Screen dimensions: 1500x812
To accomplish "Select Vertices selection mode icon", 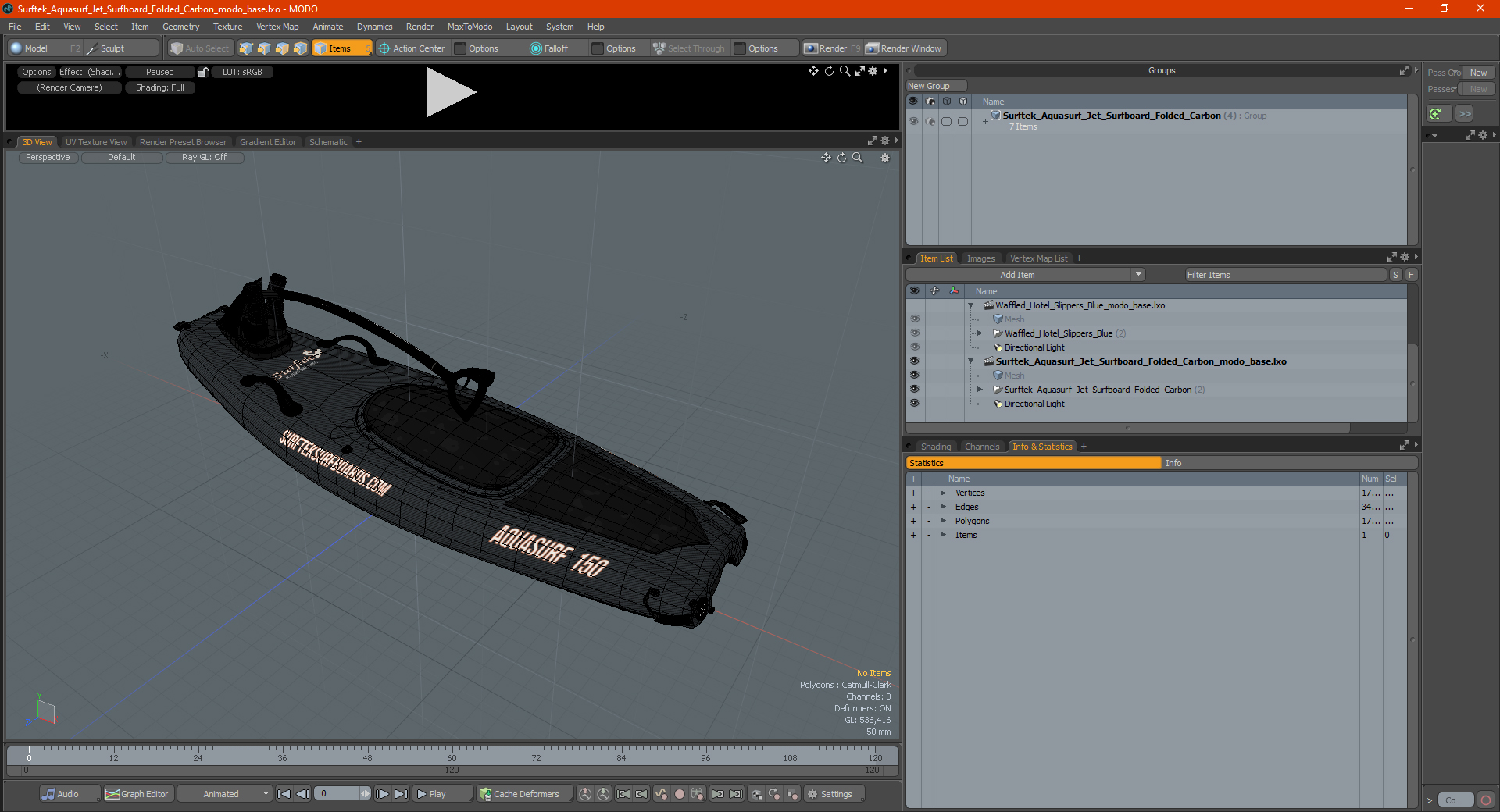I will [x=246, y=48].
